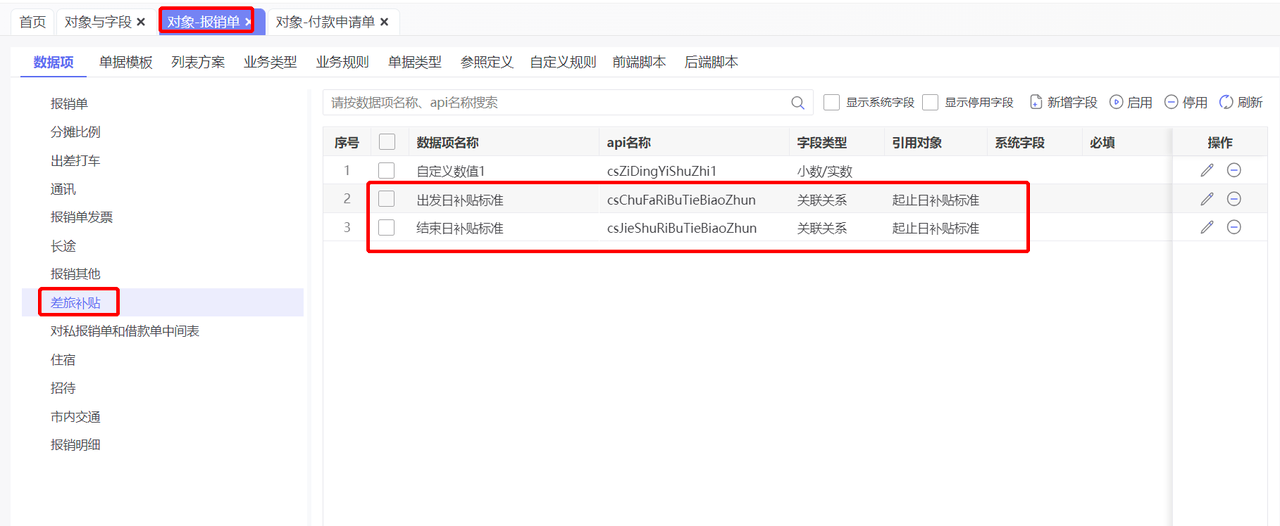Click the 刷新 refresh button
This screenshot has width=1280, height=526.
(x=1241, y=103)
